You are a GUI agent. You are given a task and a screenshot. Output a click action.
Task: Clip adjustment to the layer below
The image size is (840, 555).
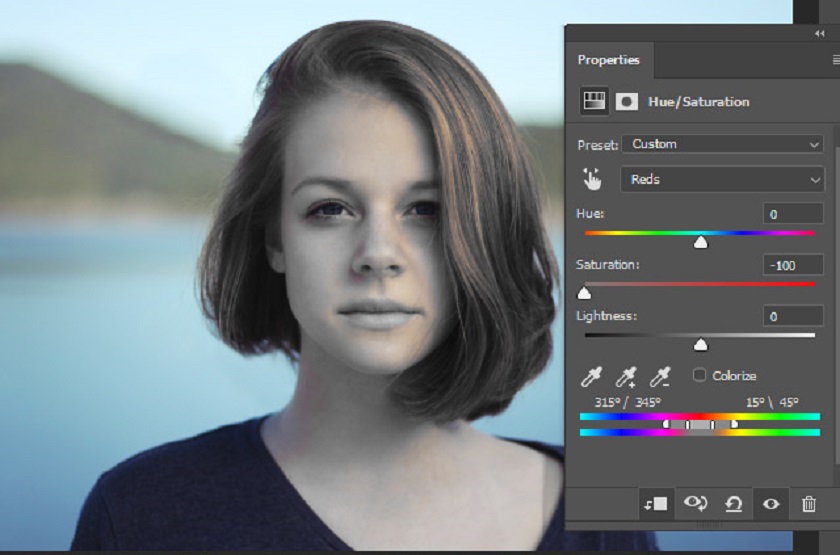click(x=655, y=504)
